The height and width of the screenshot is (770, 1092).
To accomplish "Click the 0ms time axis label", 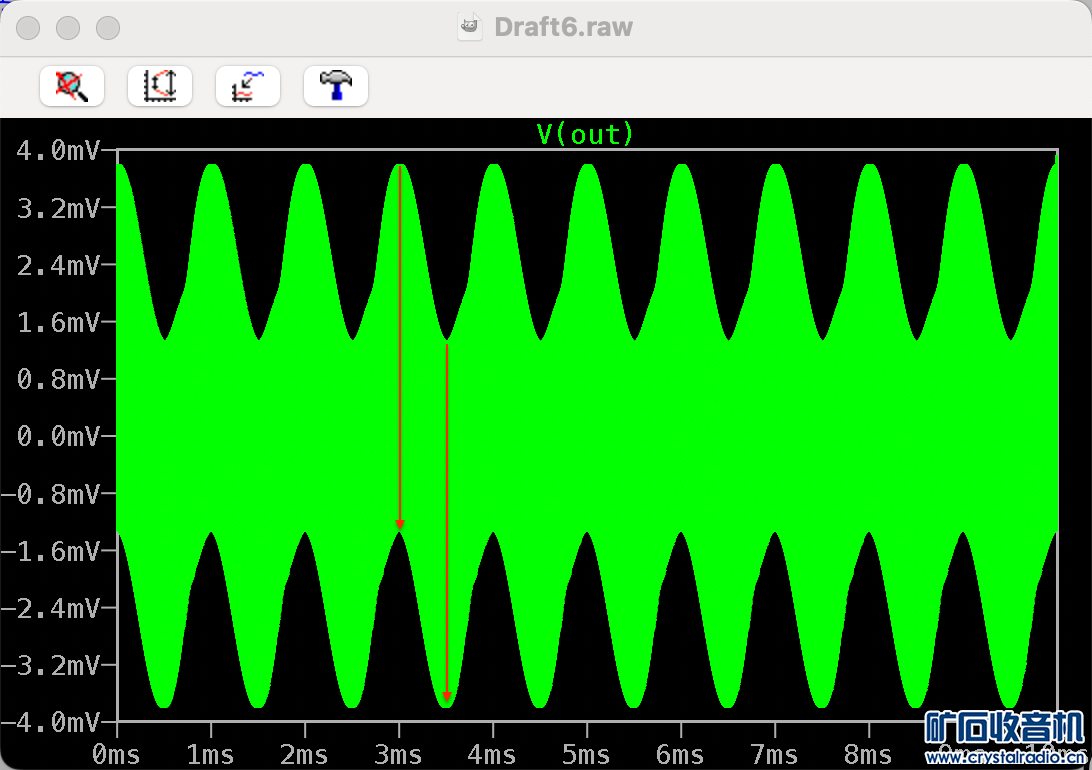I will pos(115,754).
